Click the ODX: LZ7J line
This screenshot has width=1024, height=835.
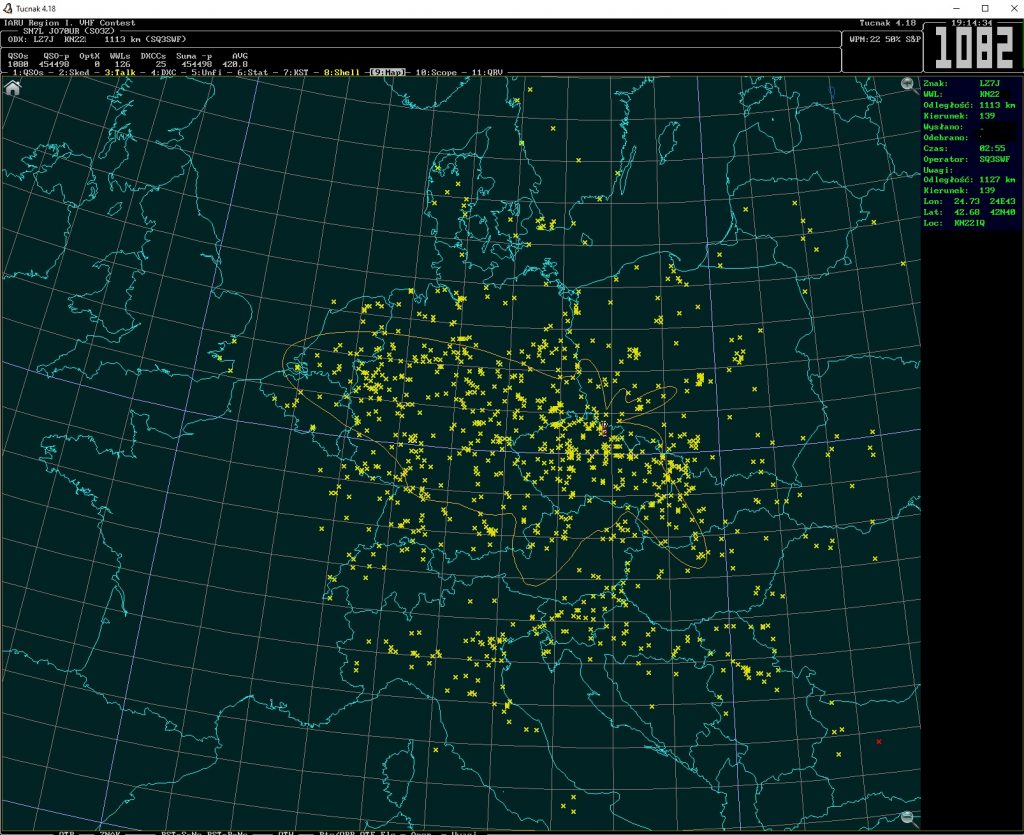97,39
